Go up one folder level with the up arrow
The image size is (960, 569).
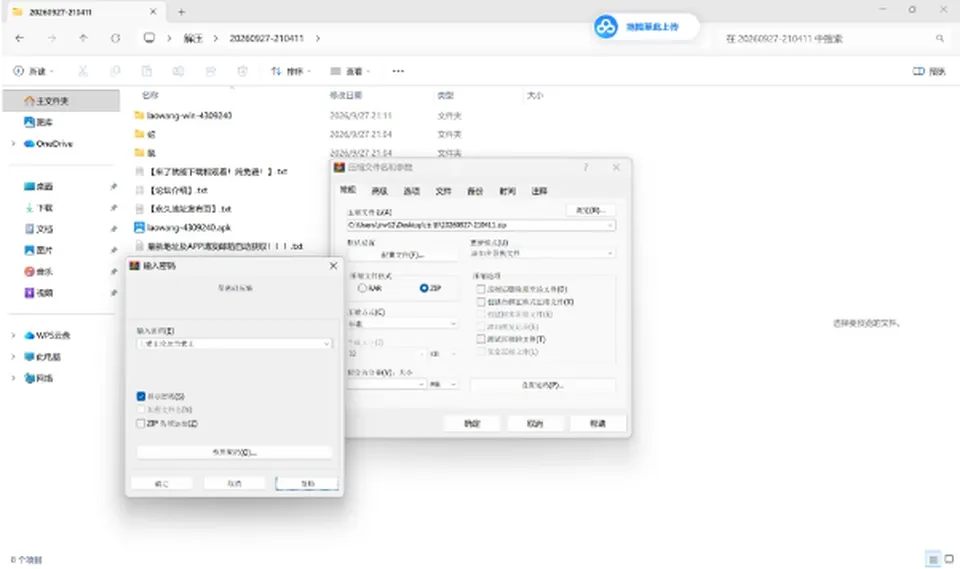[x=83, y=38]
